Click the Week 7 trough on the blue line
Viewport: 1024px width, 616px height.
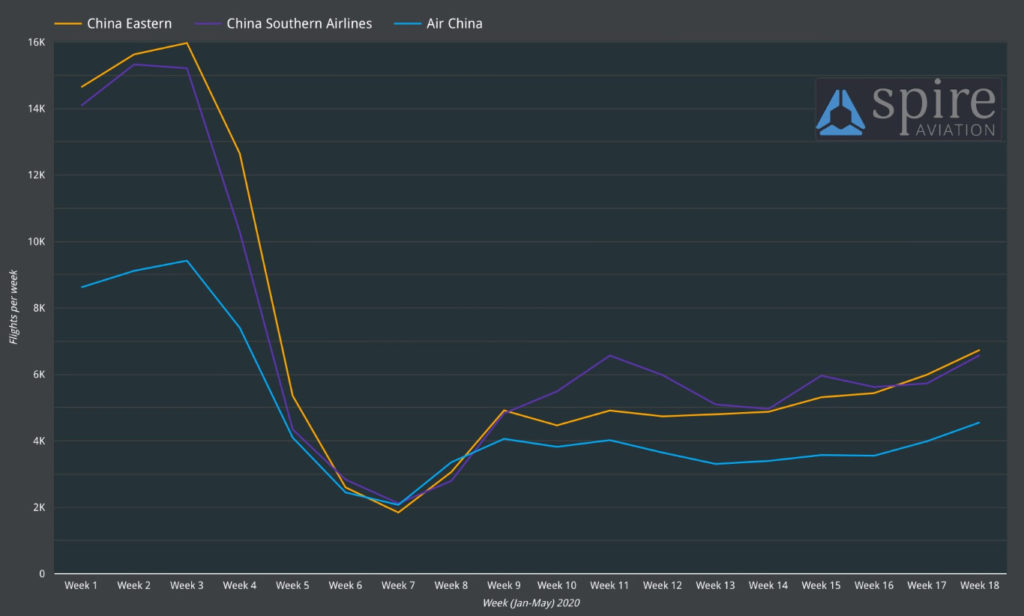(397, 504)
